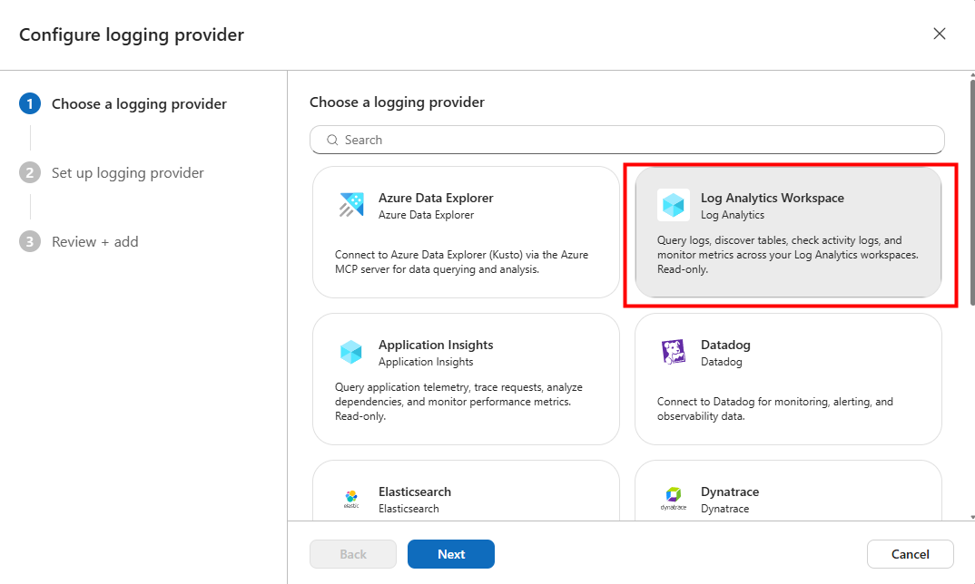Click the Elasticsearch logo icon
Screen dimensions: 975x584
coord(351,499)
